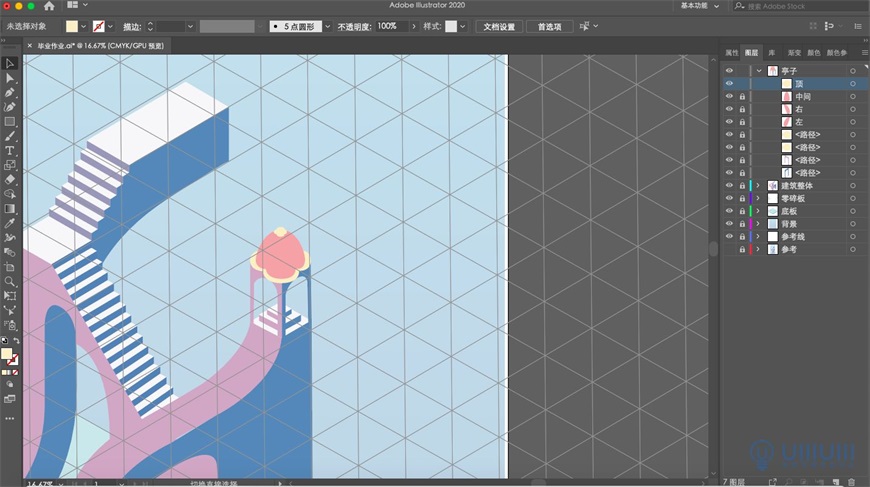Screen dimensions: 870x487
Task: Click lock icon on 中间 sublayer
Action: point(742,97)
